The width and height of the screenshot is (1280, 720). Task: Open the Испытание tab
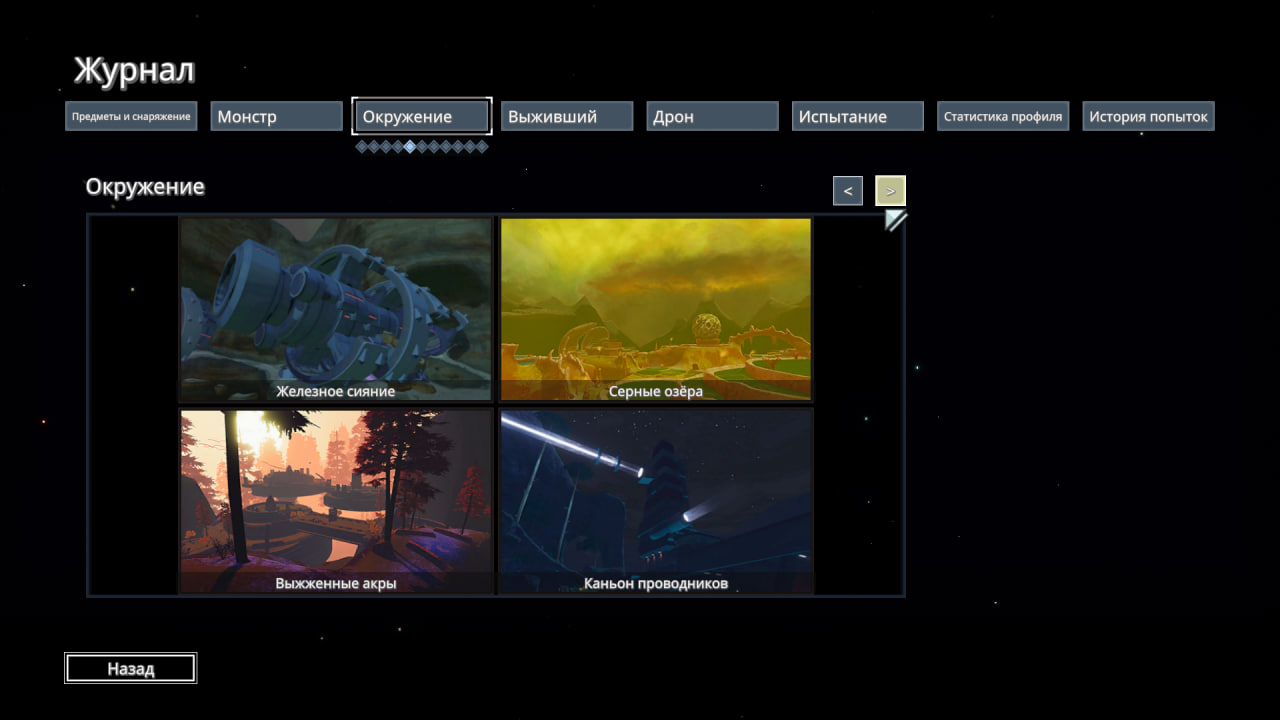point(858,116)
